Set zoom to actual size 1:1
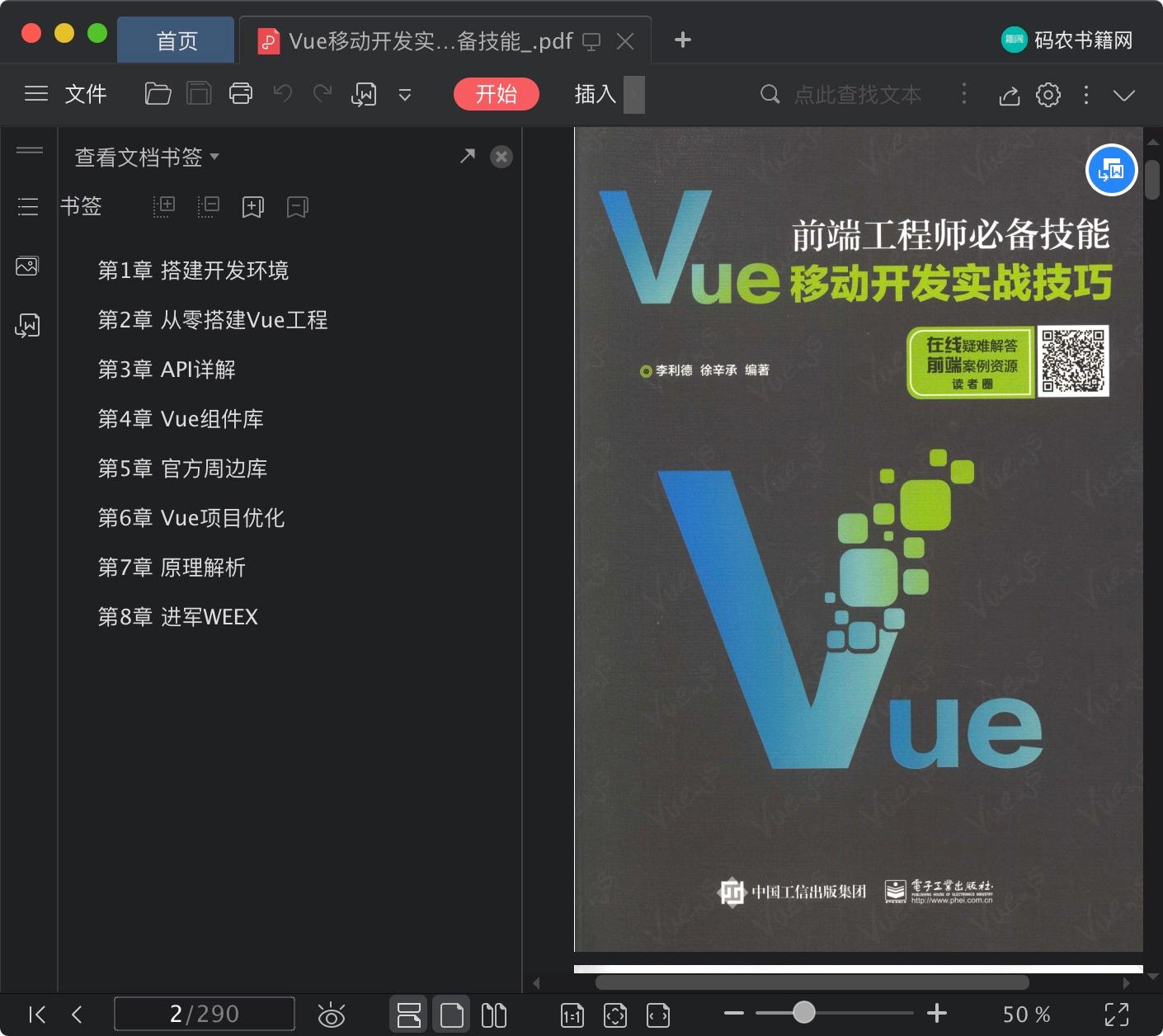This screenshot has height=1036, width=1163. (572, 1015)
